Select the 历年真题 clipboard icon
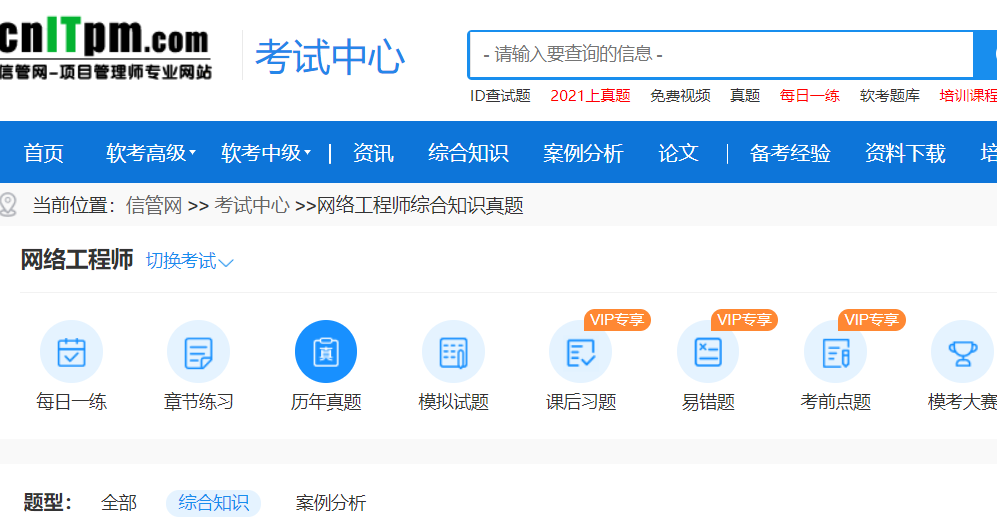This screenshot has width=997, height=532. tap(326, 352)
